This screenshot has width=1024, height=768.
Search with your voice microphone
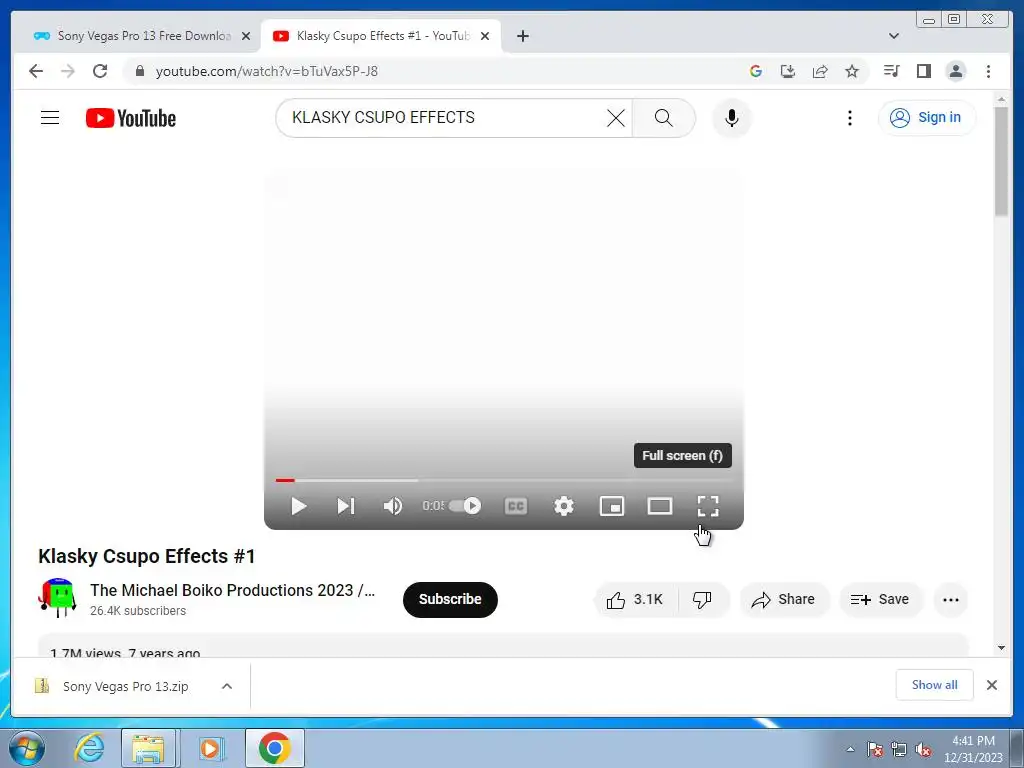(x=732, y=118)
